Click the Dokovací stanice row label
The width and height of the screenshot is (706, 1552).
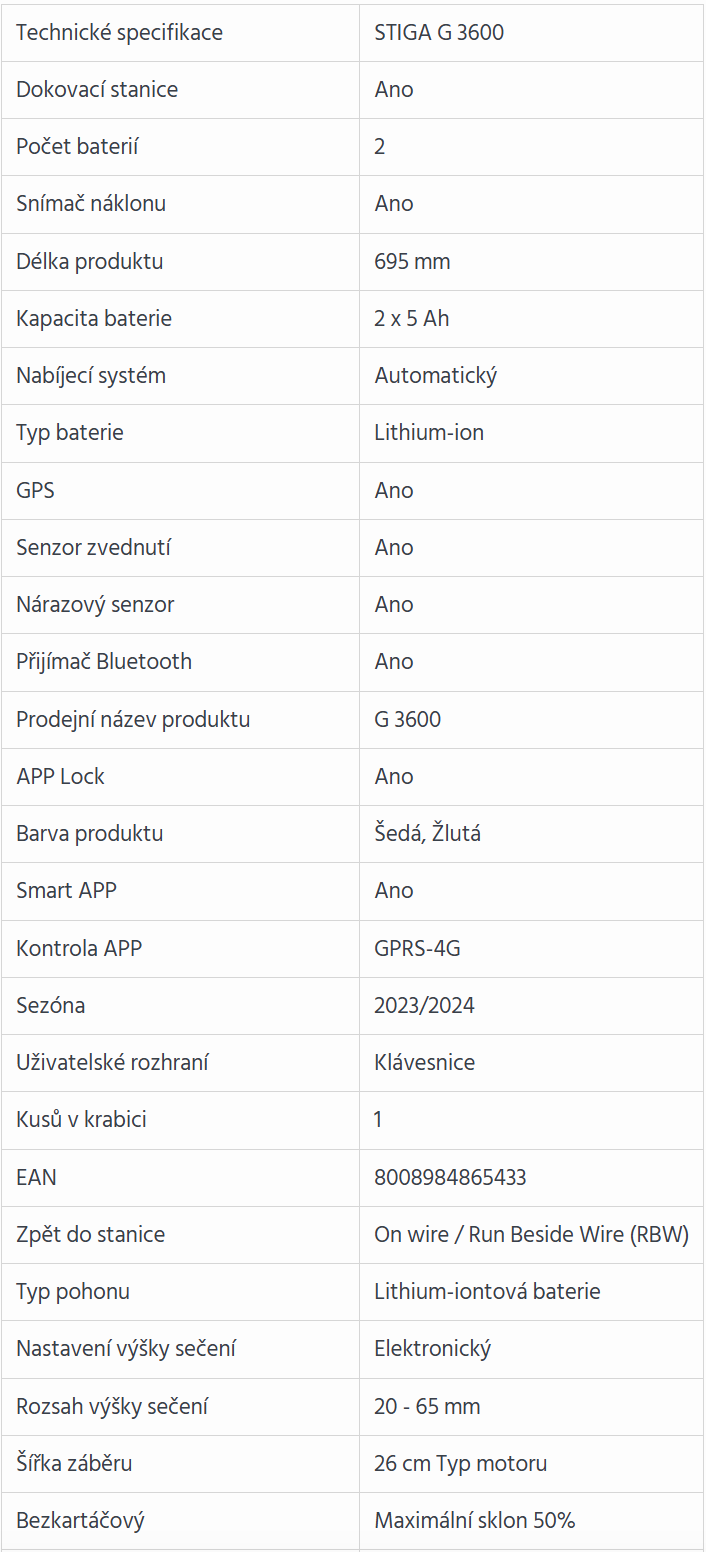tap(97, 89)
